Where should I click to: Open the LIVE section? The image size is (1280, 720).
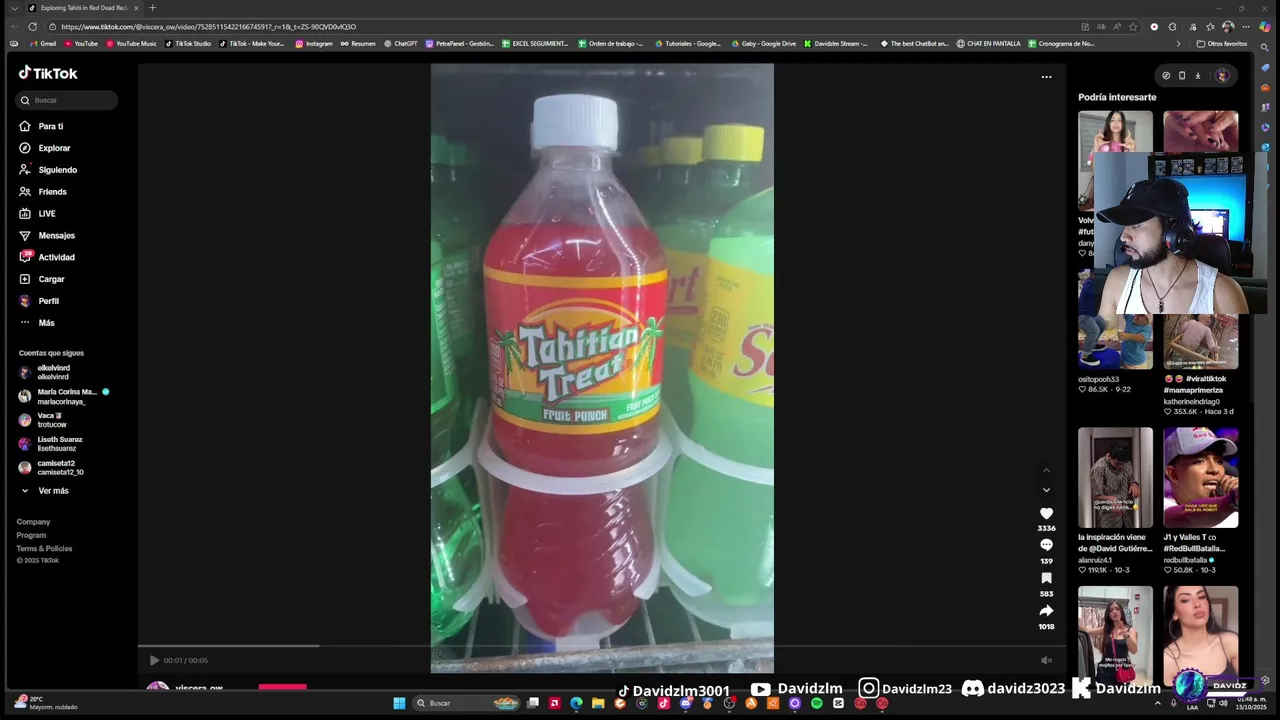pos(37,214)
